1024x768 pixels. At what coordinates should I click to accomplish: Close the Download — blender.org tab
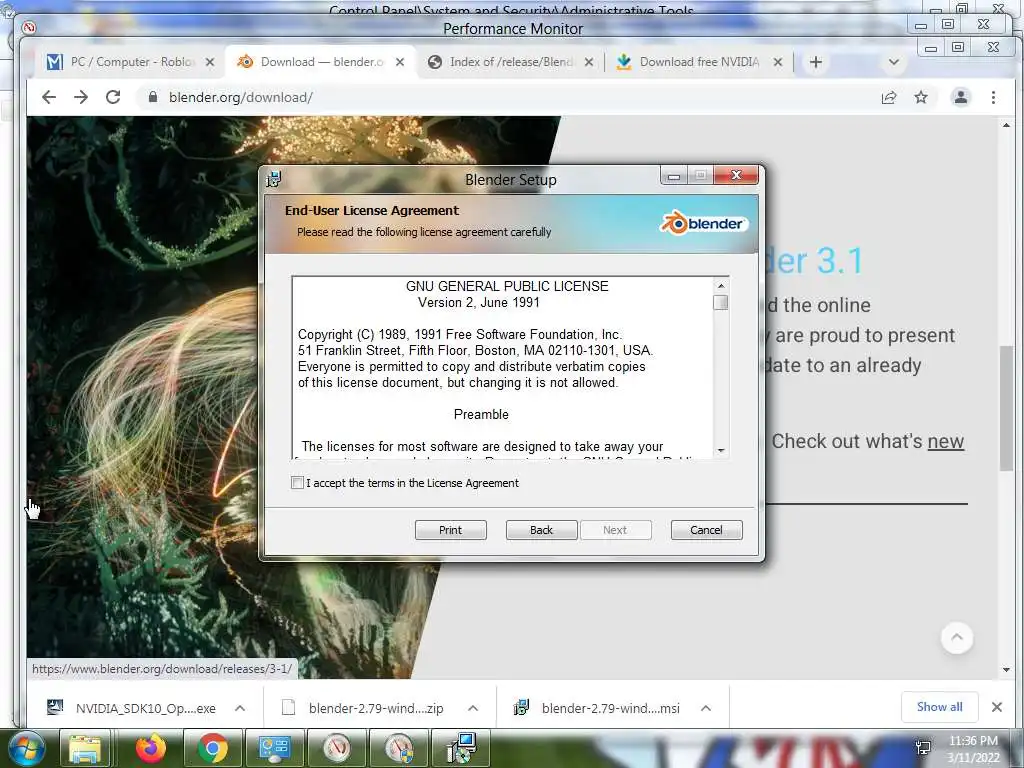pyautogui.click(x=400, y=62)
